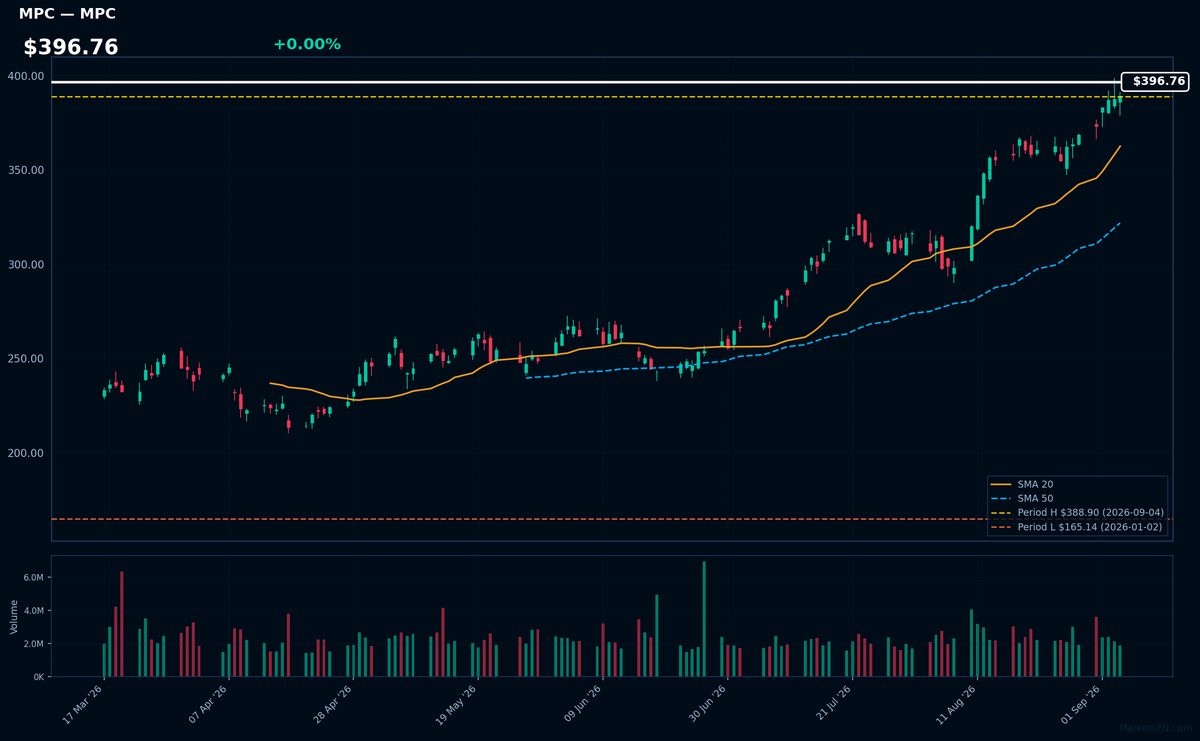This screenshot has height=741, width=1200.
Task: Select the 250.00 price axis label
Action: (x=26, y=359)
